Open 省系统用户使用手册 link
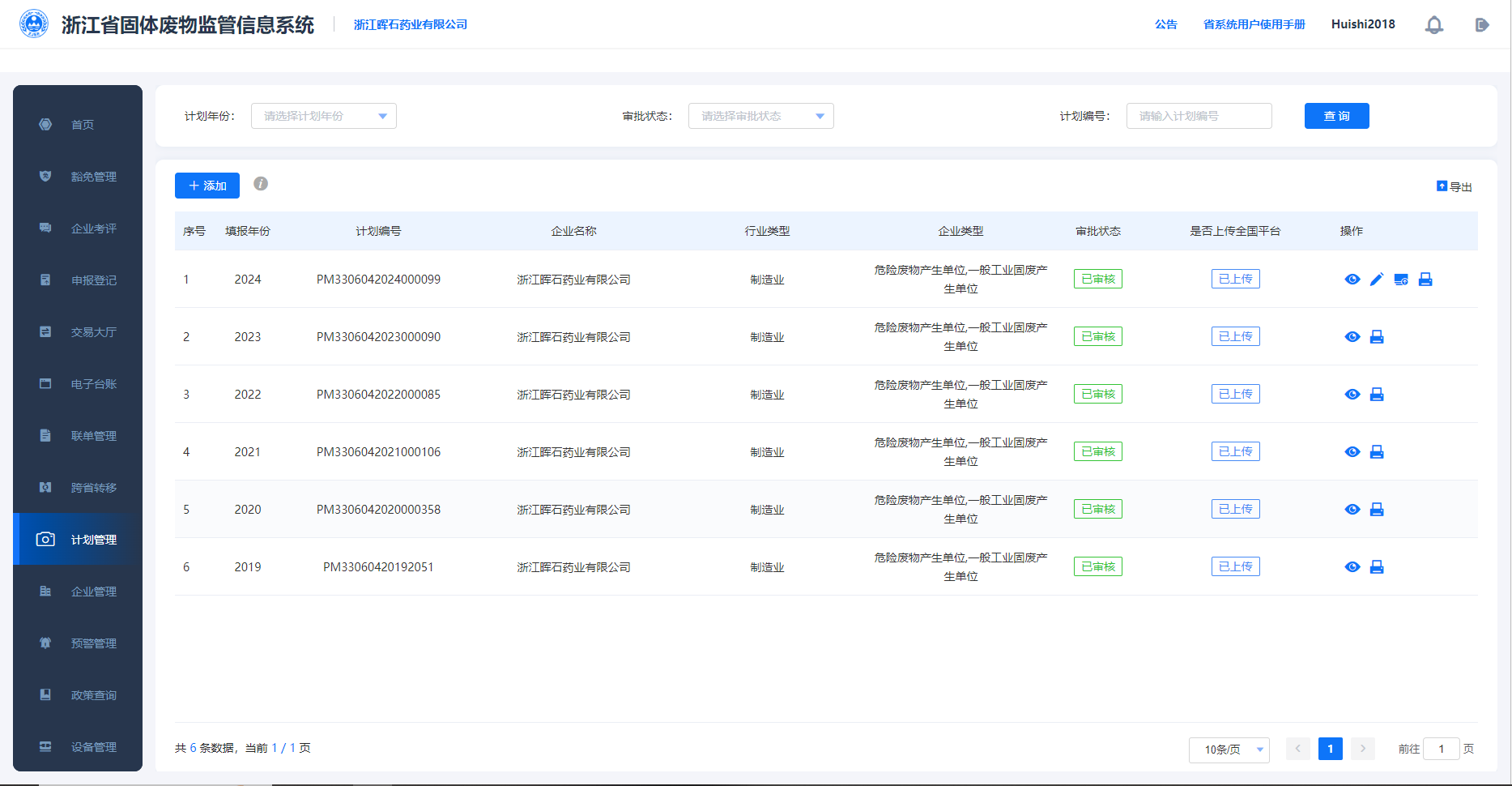The image size is (1512, 786). pyautogui.click(x=1254, y=24)
